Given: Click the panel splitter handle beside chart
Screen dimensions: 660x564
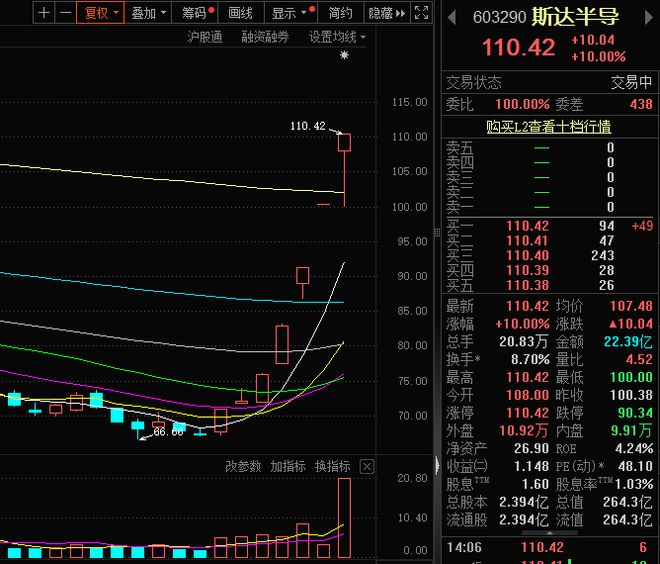Looking at the screenshot, I should pos(437,232).
